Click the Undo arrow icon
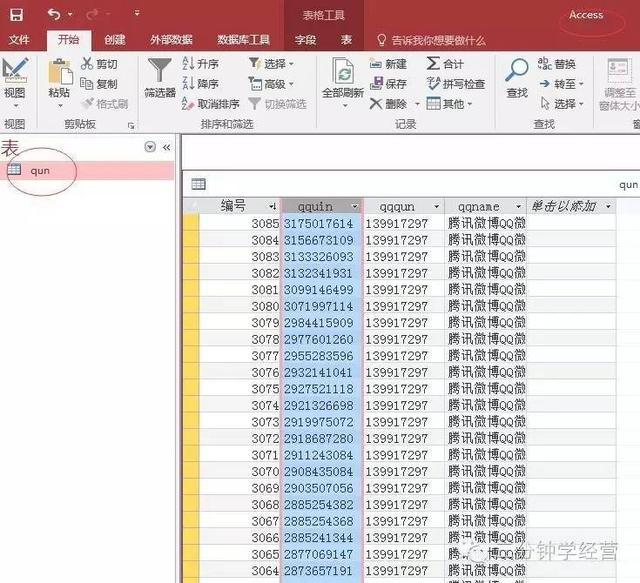 pos(53,15)
